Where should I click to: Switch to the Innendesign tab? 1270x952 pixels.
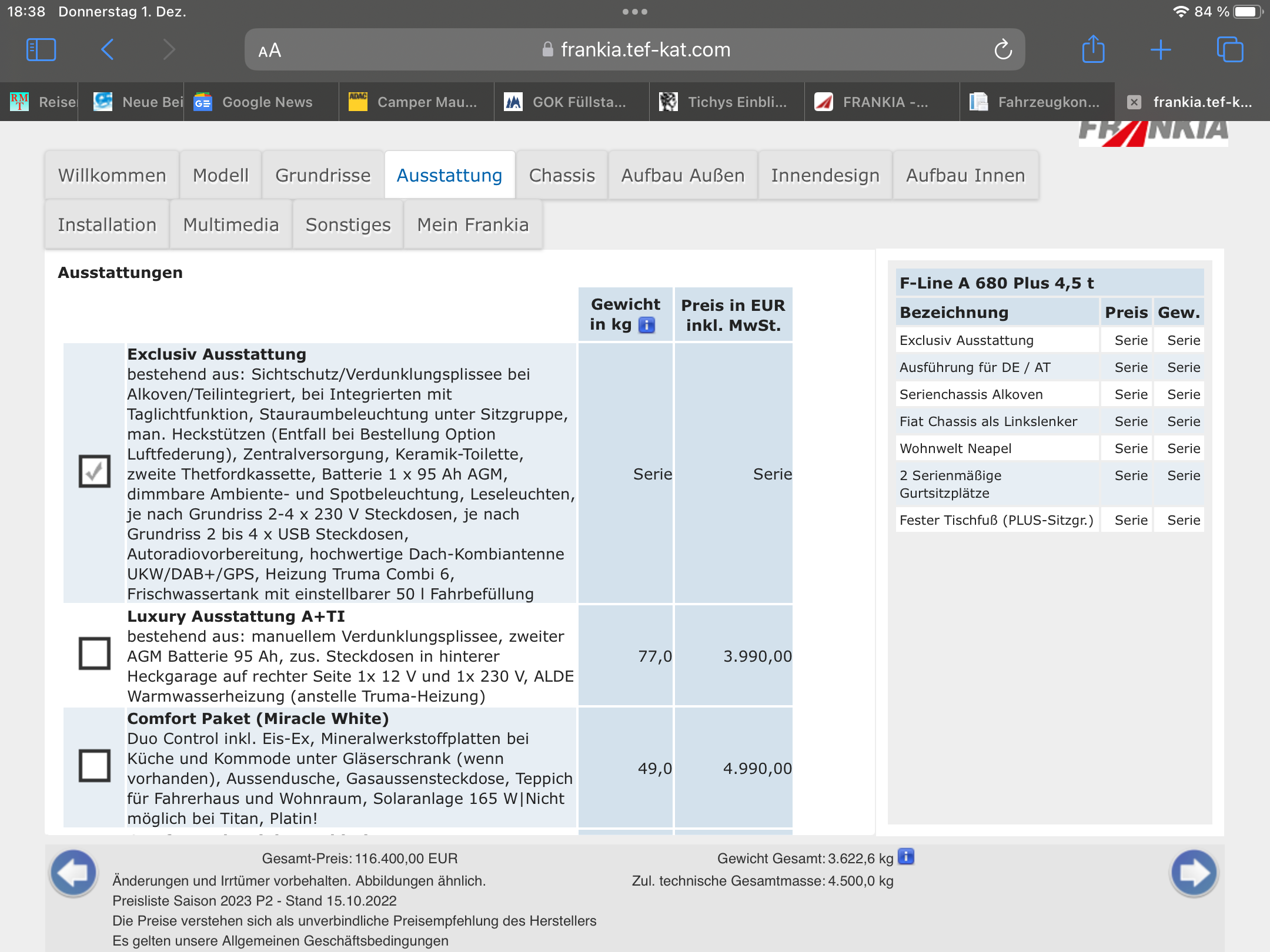click(825, 175)
